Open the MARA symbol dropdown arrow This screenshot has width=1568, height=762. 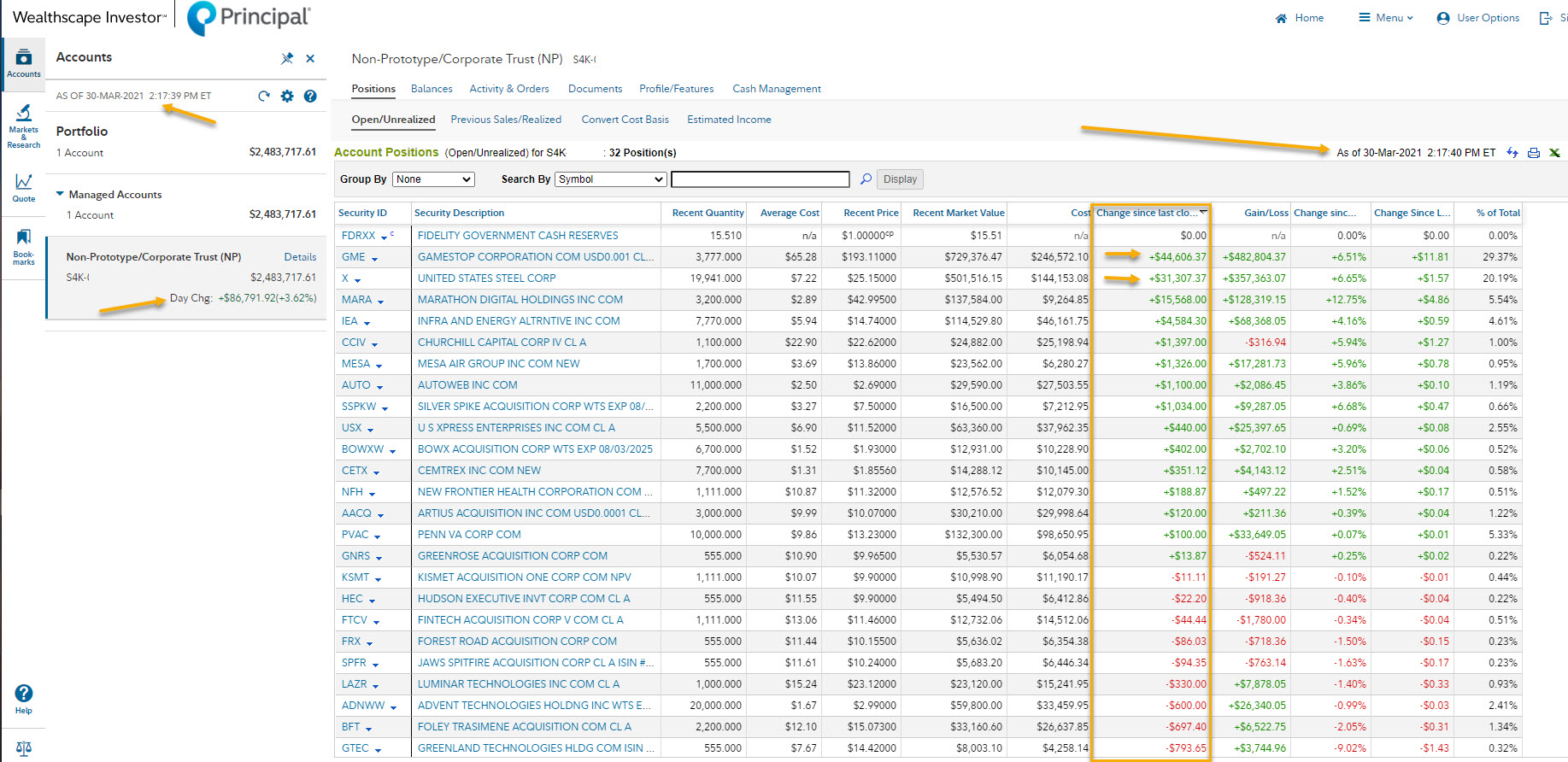coord(380,301)
